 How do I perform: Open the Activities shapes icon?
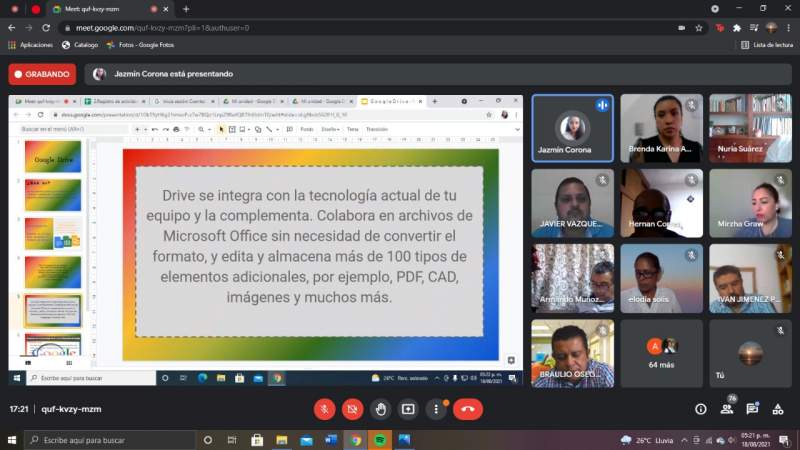(778, 409)
